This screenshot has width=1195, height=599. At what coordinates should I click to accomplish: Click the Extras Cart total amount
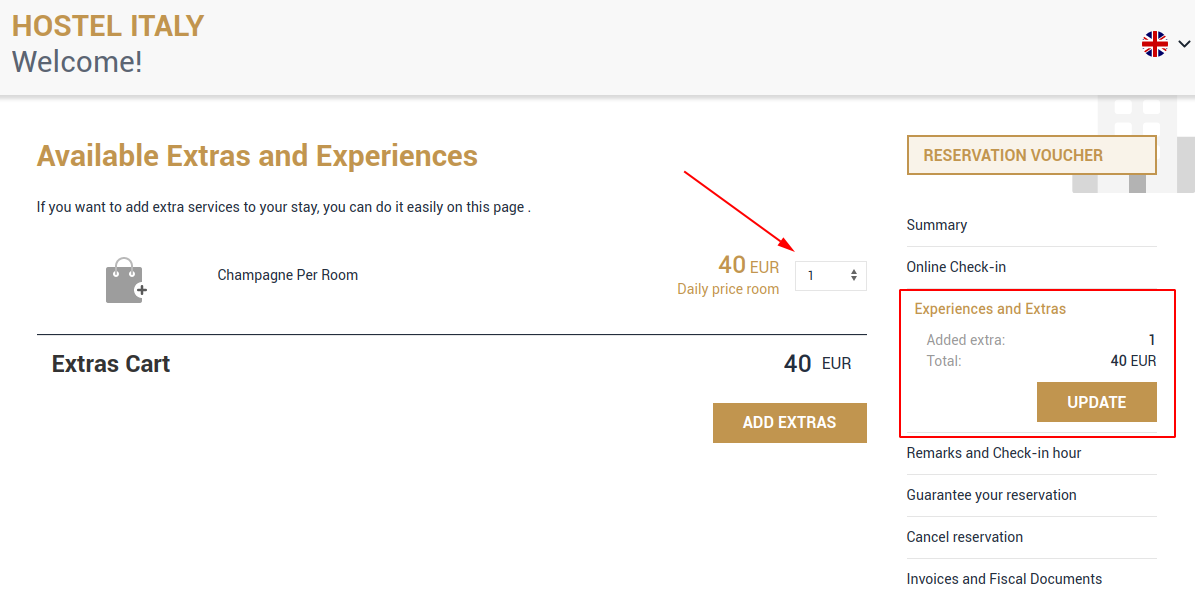pos(817,364)
